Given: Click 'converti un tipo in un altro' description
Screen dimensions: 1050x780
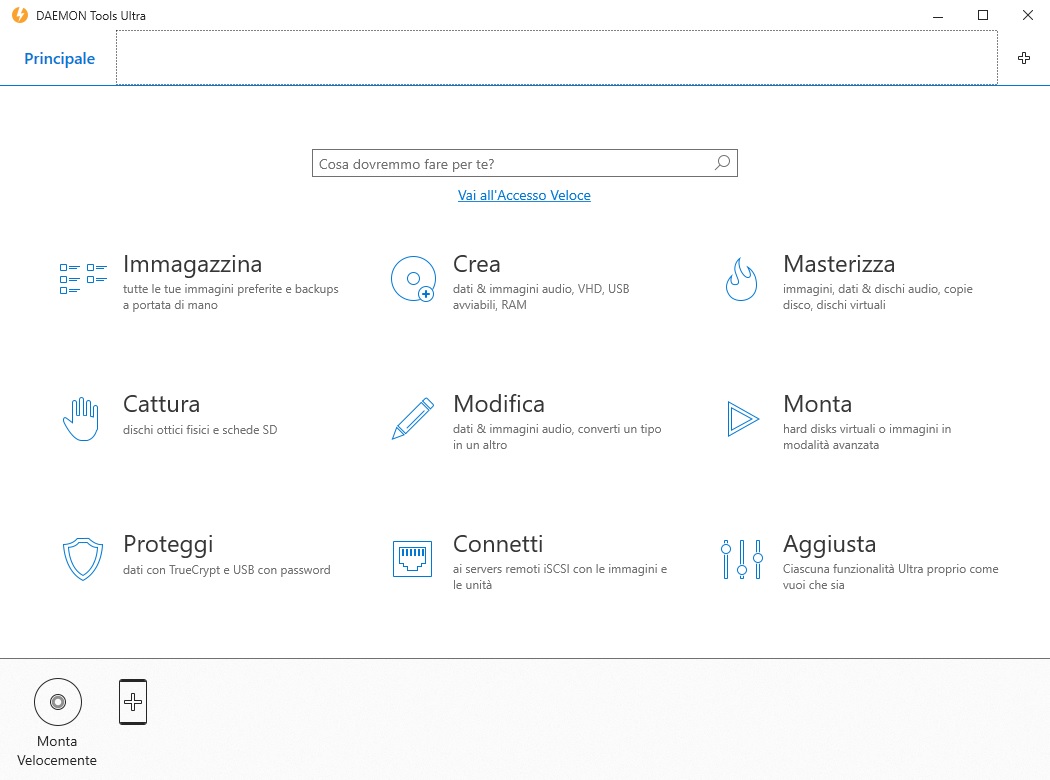Looking at the screenshot, I should tap(557, 437).
